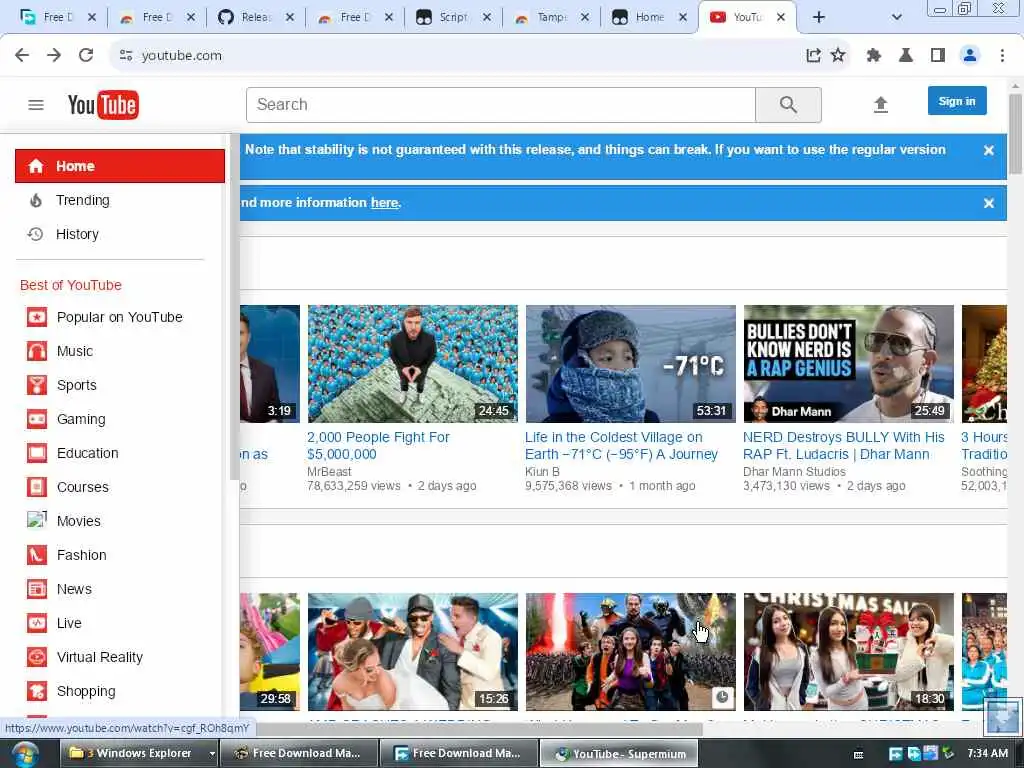The image size is (1024, 768).
Task: Open the 2,000 People Fight thumbnail
Action: point(413,364)
